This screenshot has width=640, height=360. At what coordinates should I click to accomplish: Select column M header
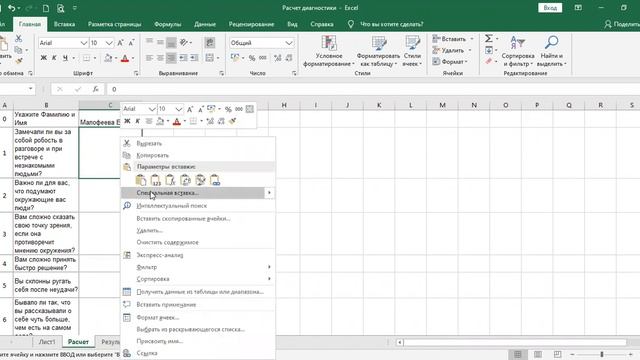442,105
